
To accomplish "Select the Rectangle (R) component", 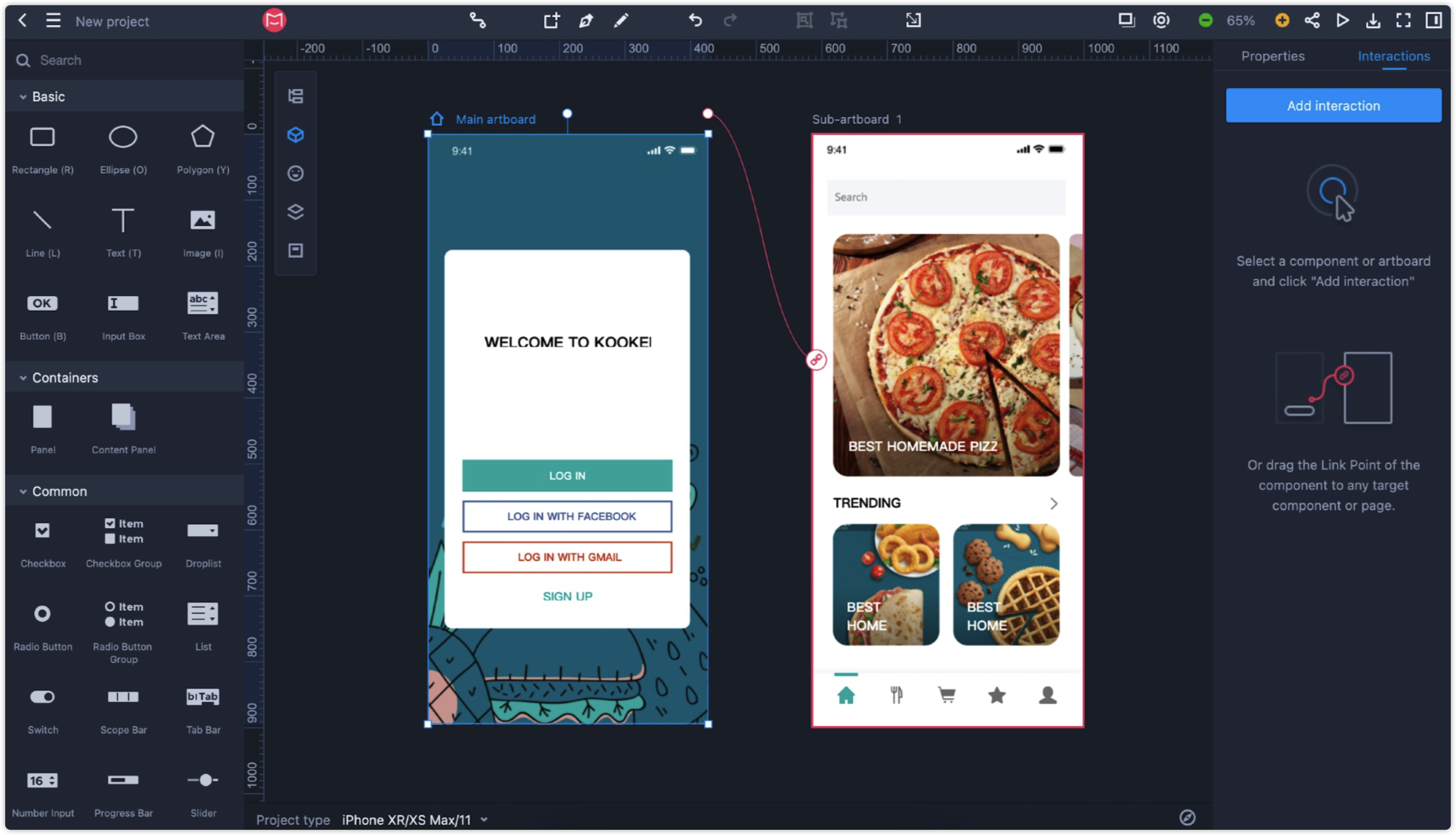I will coord(43,149).
